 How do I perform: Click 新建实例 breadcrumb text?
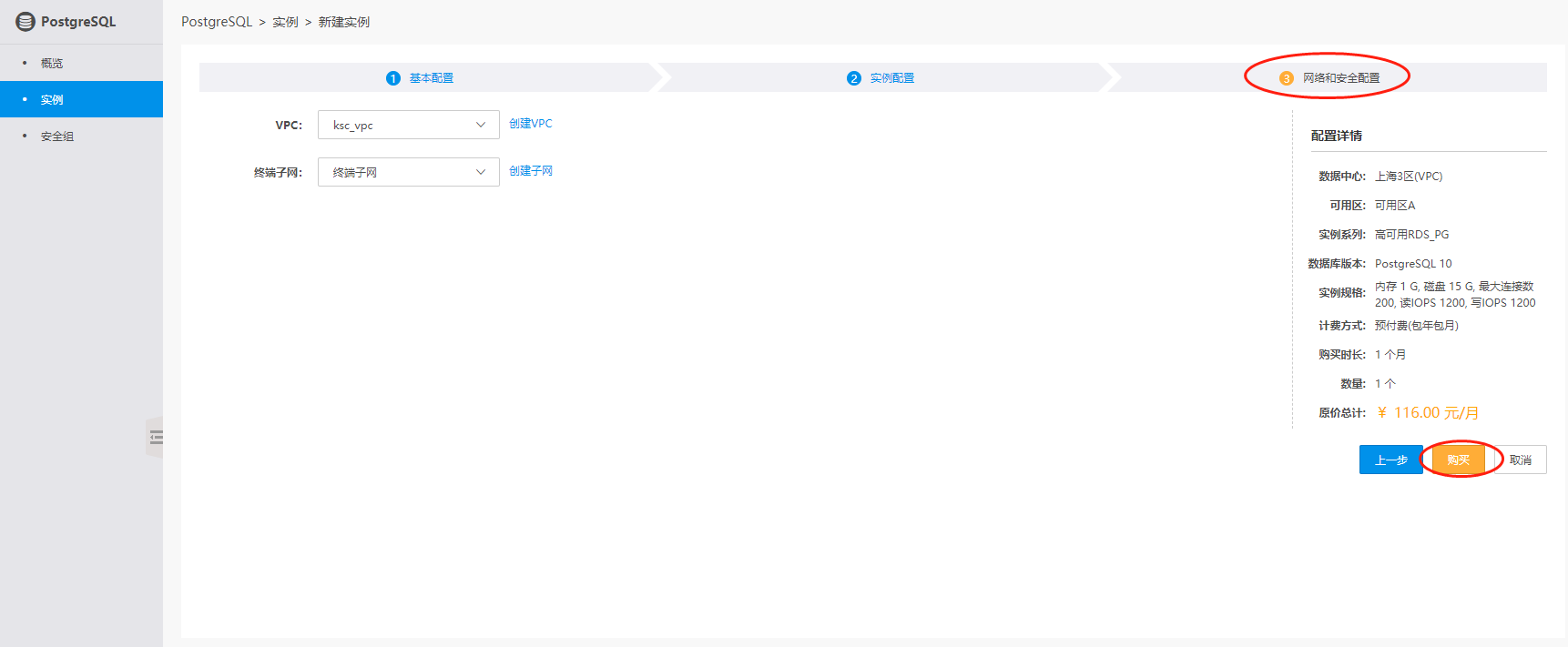coord(344,22)
